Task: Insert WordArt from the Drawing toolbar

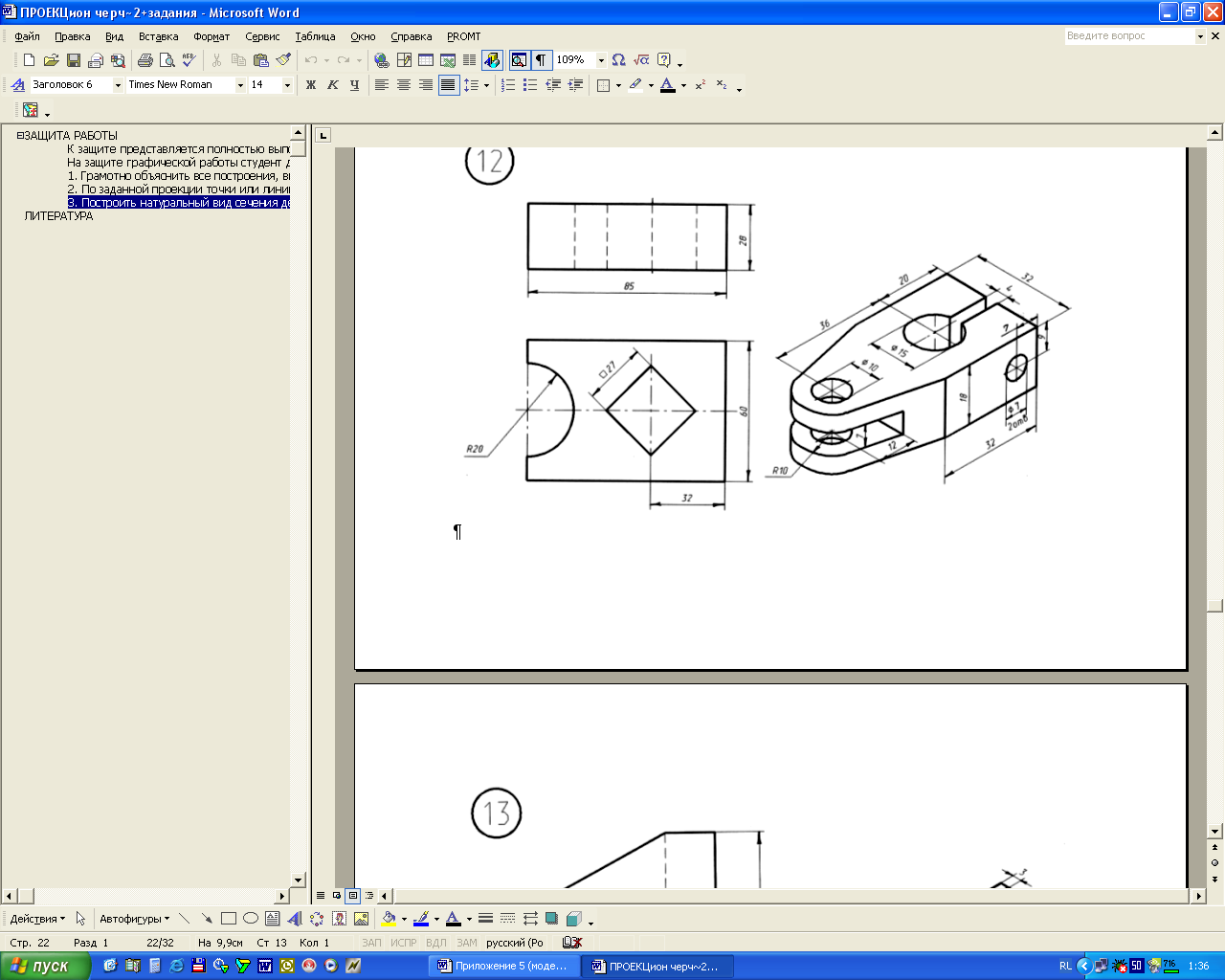Action: (x=295, y=919)
